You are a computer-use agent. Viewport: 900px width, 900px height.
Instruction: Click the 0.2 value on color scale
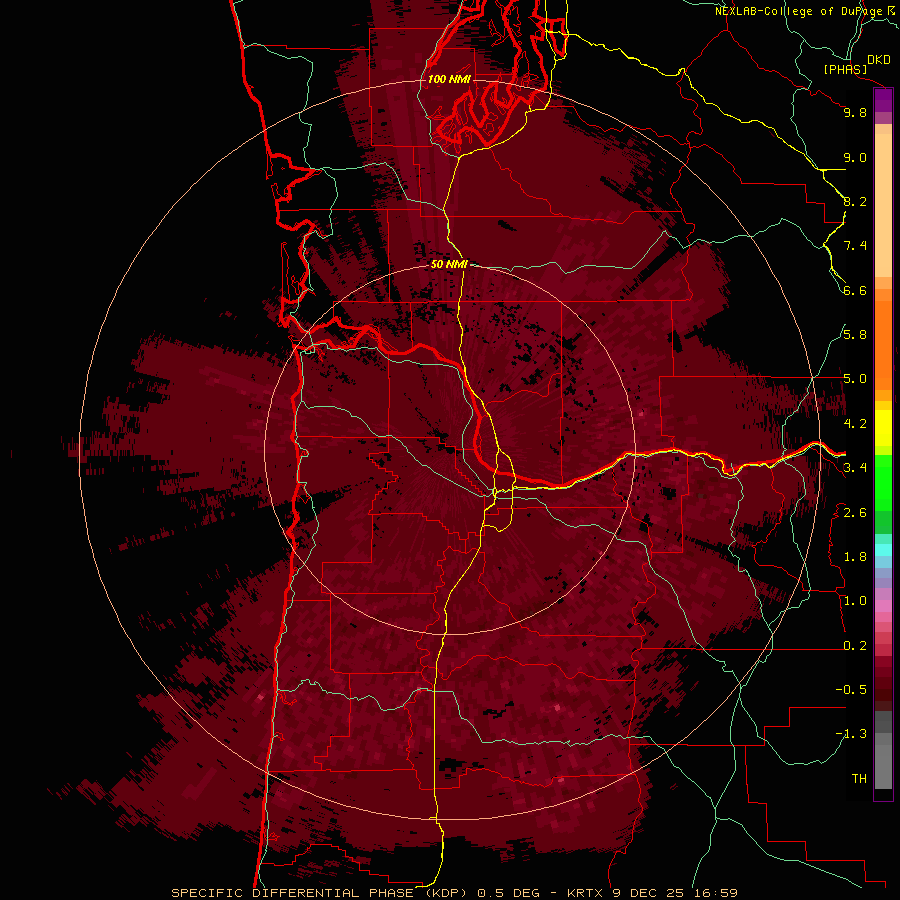(x=855, y=646)
